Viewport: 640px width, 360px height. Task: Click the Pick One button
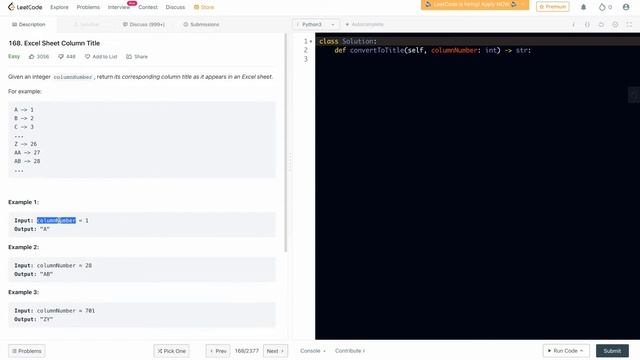(x=171, y=351)
